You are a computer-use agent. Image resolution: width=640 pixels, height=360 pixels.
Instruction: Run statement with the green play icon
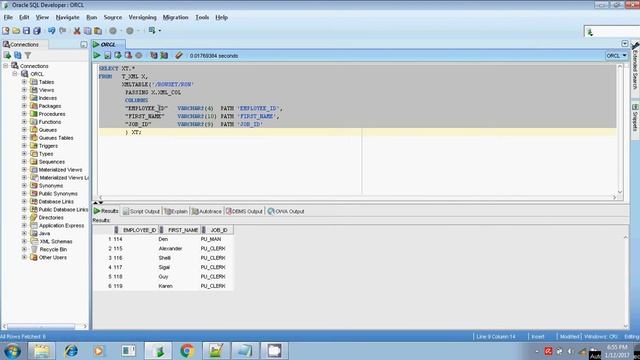97,56
